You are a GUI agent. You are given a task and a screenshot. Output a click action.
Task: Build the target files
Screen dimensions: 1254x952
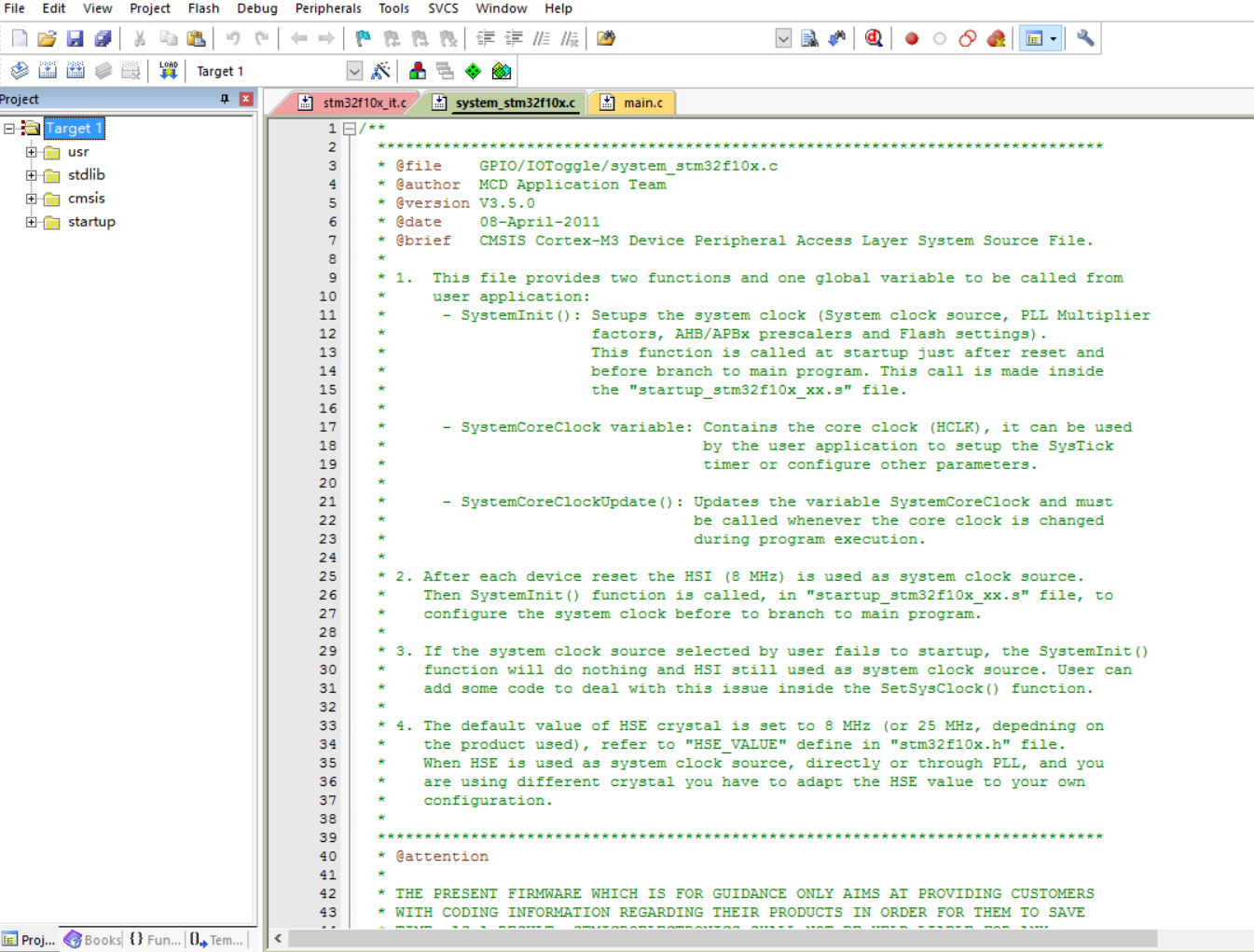point(48,71)
